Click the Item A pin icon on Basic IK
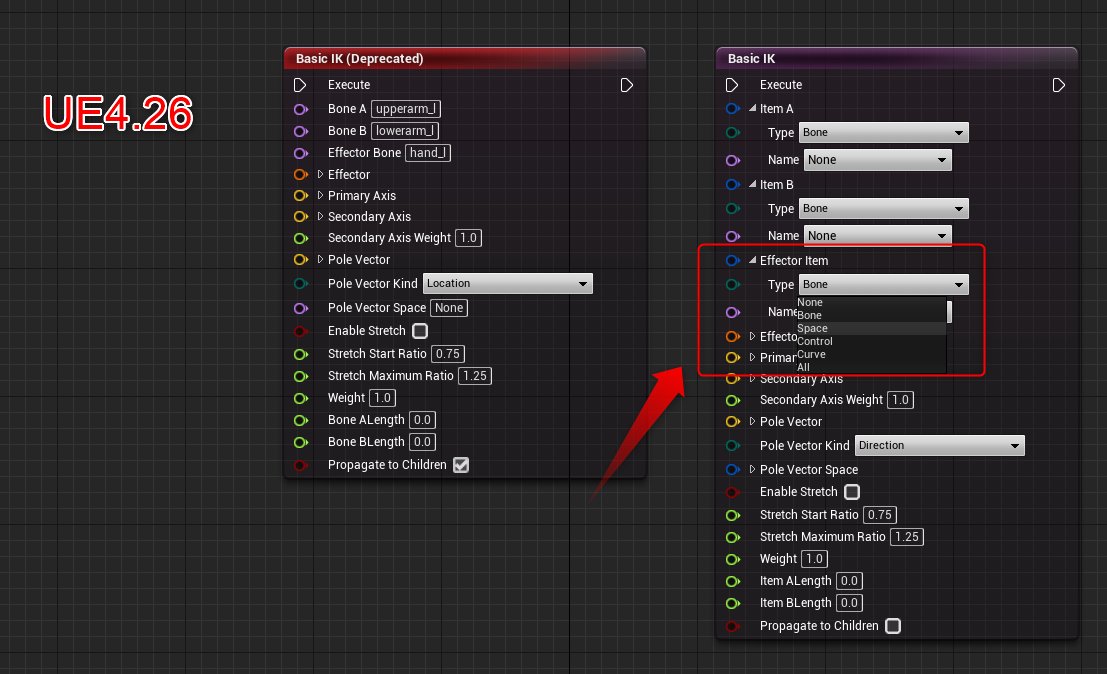1107x674 pixels. pos(733,108)
